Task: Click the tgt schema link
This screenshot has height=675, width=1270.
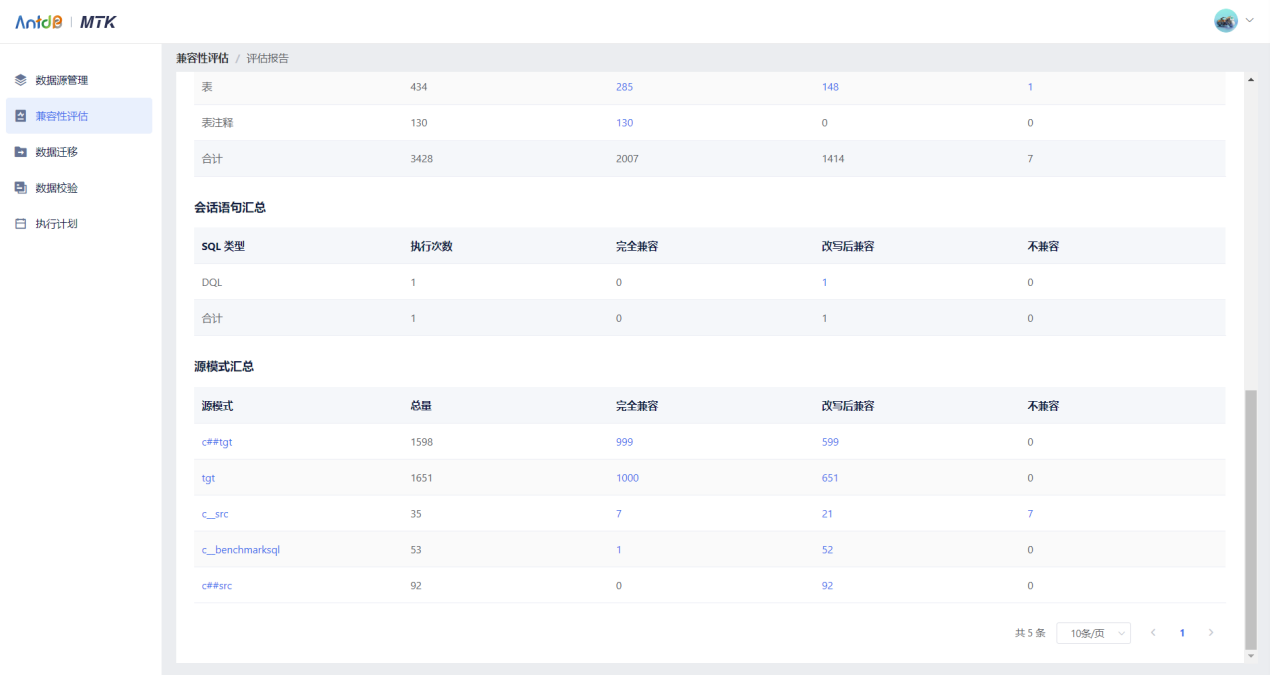Action: click(x=208, y=477)
